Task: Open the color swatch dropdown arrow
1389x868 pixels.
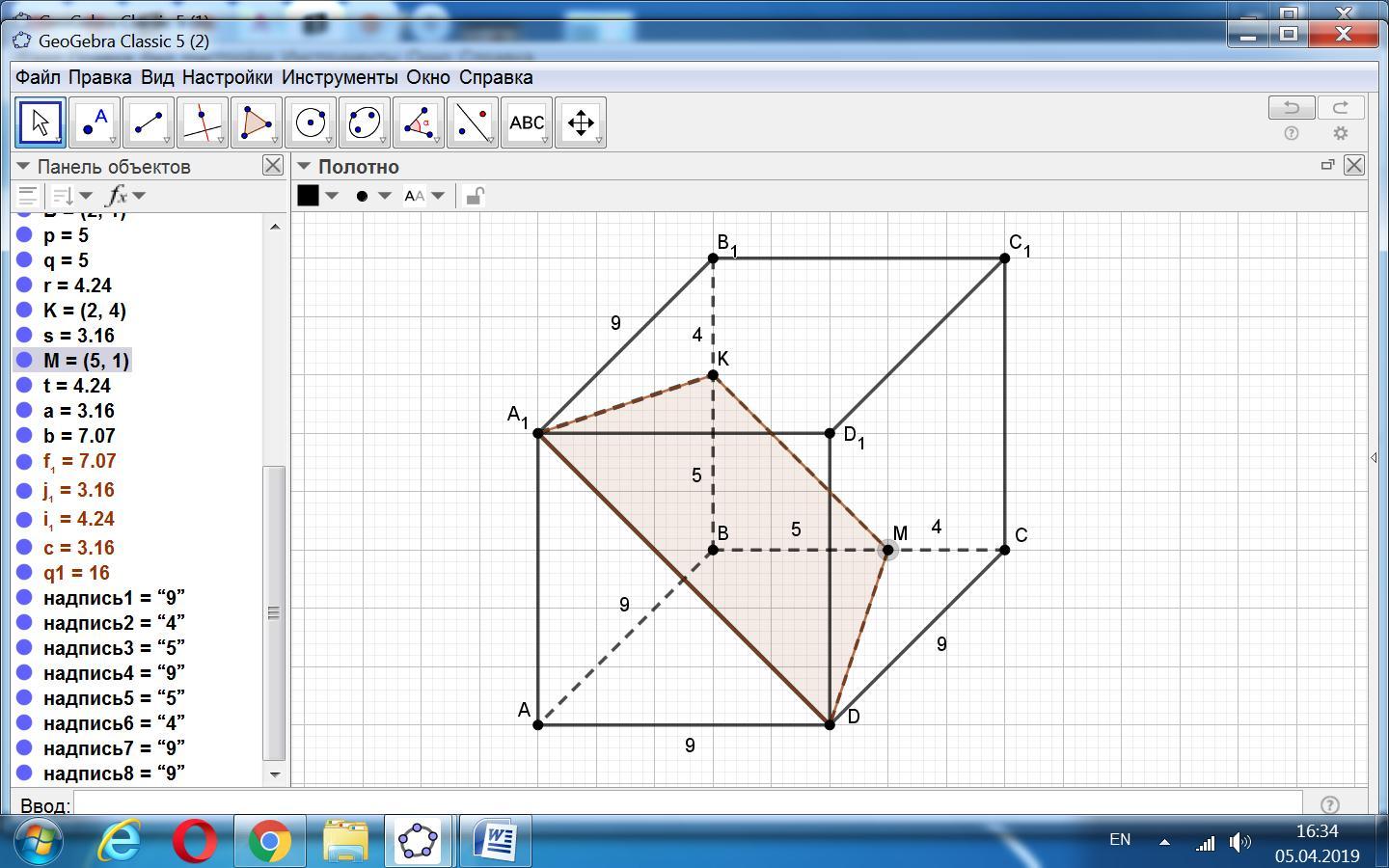Action: (332, 196)
